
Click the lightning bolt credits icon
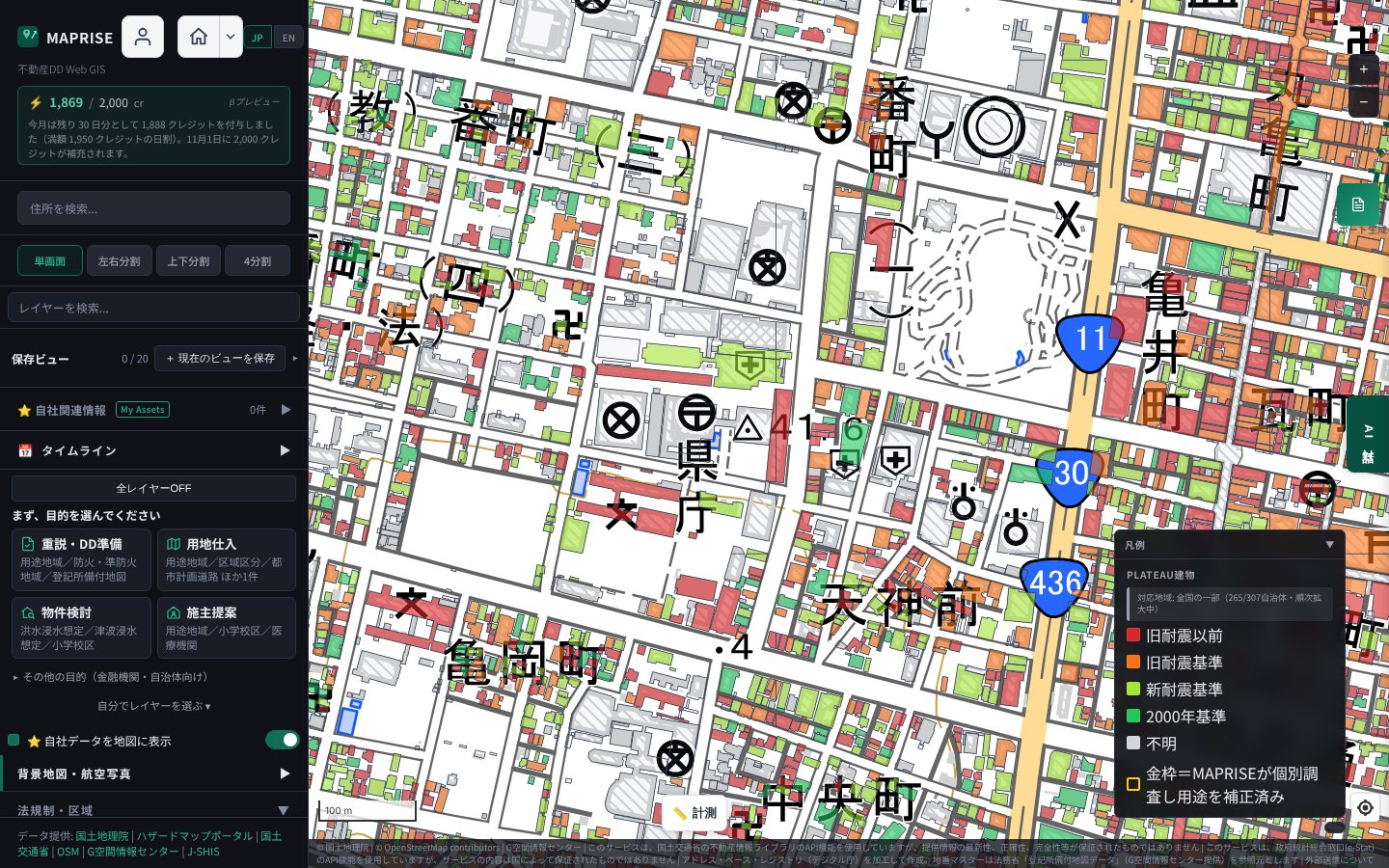[x=36, y=102]
